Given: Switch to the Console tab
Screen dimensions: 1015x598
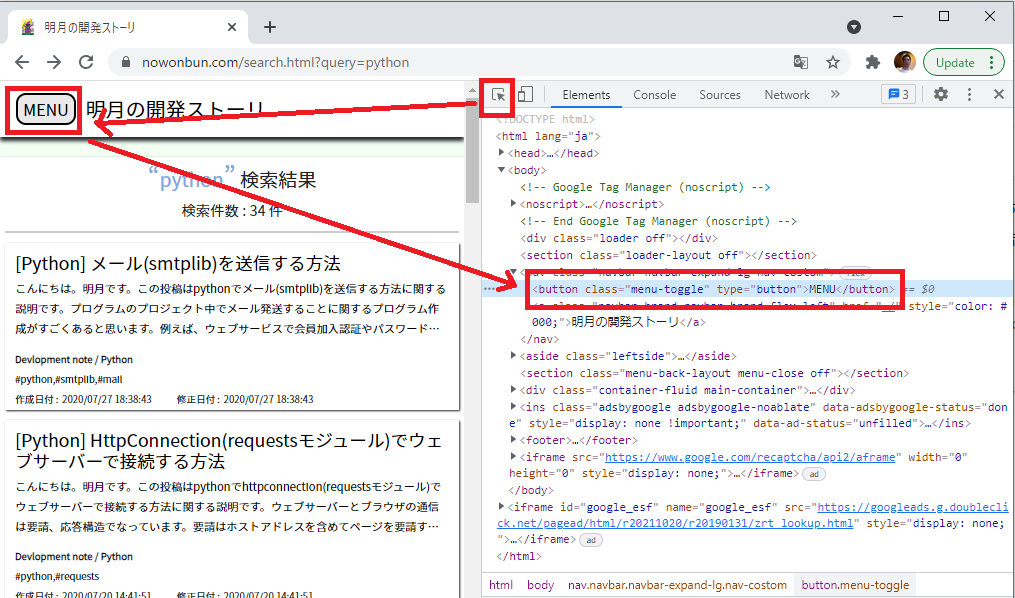Looking at the screenshot, I should pos(654,94).
